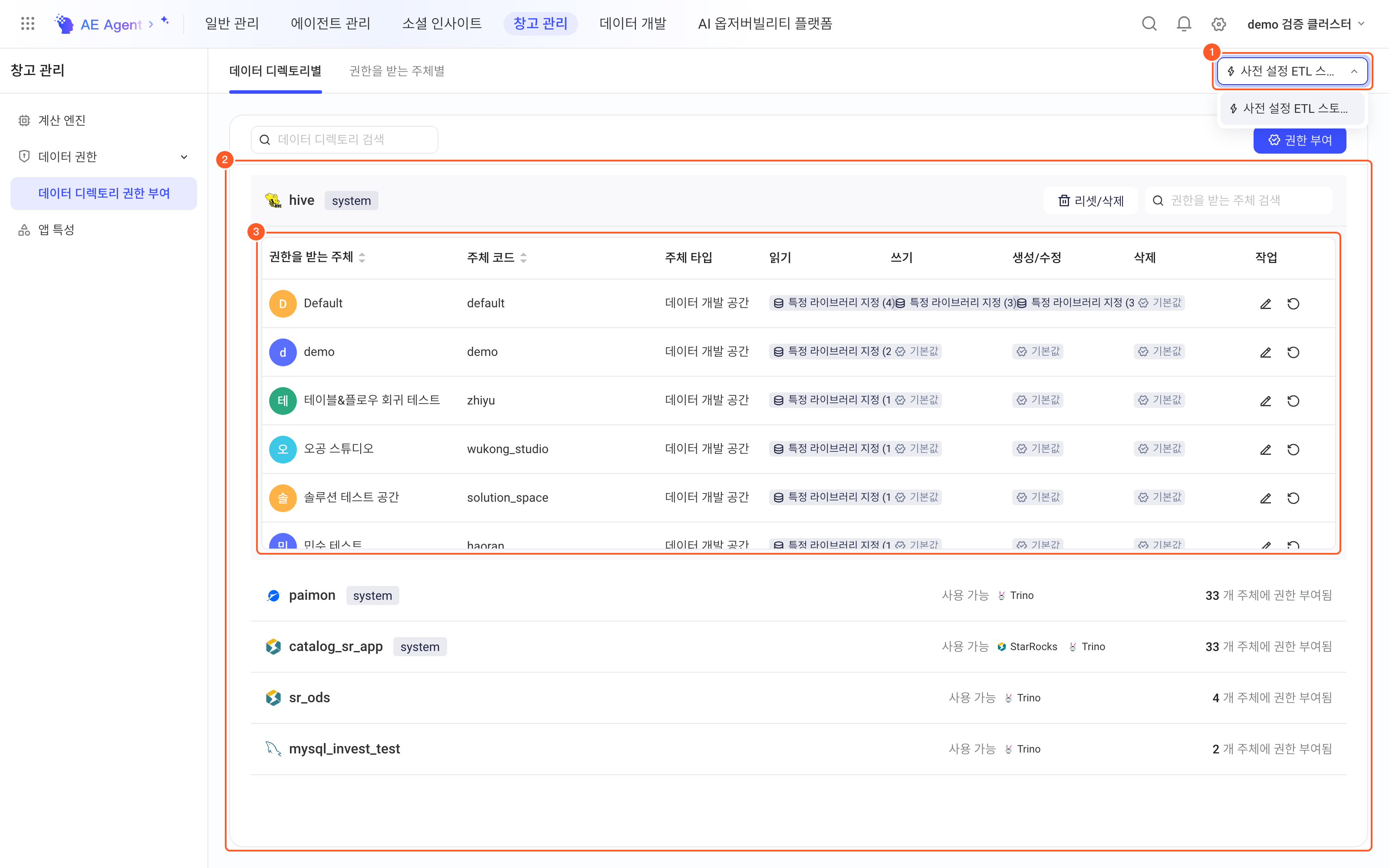Reset permissions for the demo row

point(1293,352)
